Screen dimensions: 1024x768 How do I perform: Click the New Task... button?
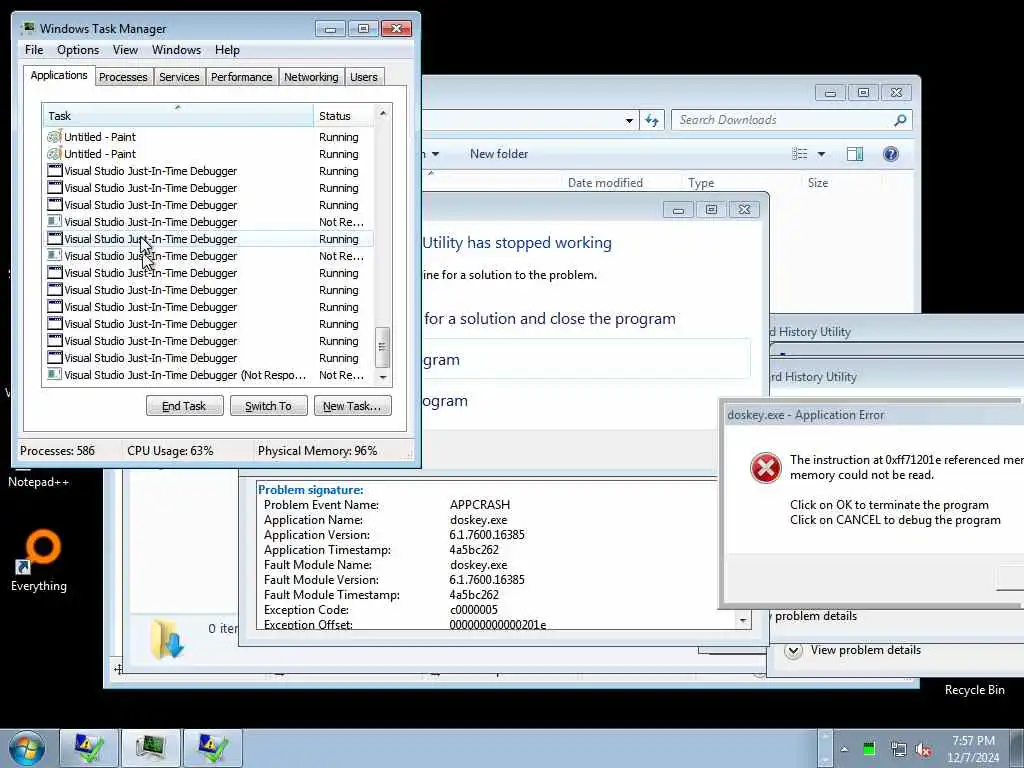click(352, 406)
